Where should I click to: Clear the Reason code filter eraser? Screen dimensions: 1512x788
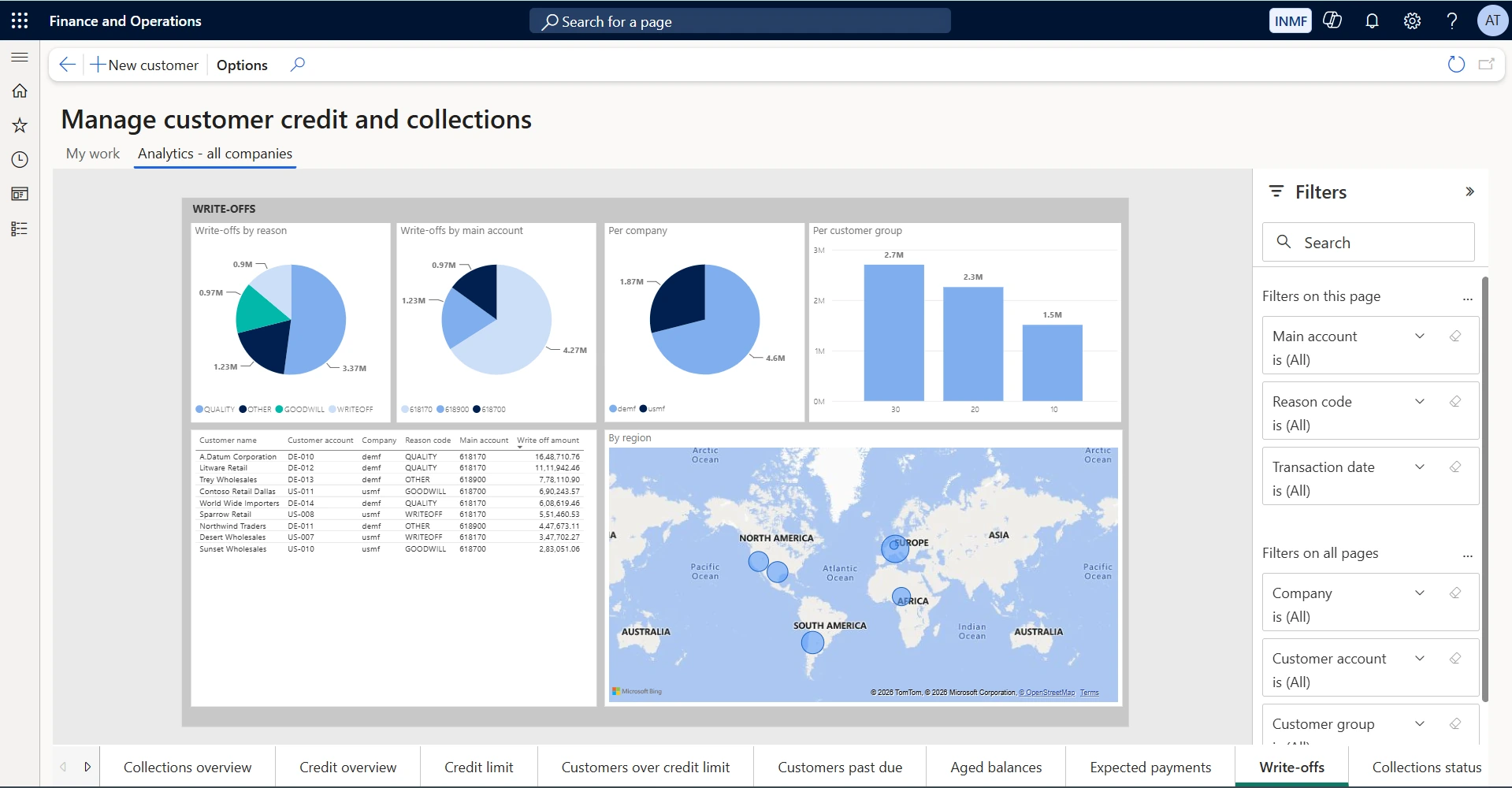tap(1455, 402)
